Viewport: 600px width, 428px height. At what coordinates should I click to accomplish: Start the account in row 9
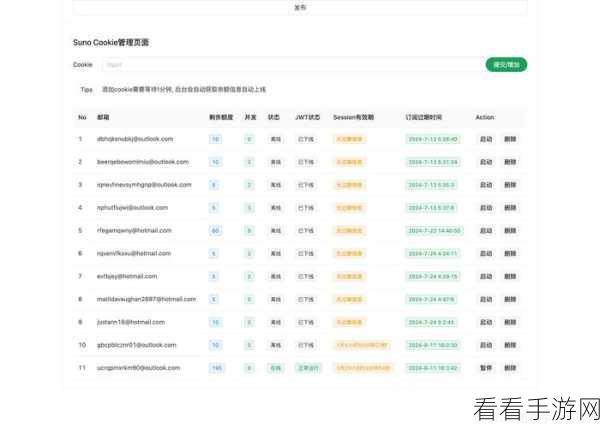pyautogui.click(x=486, y=322)
